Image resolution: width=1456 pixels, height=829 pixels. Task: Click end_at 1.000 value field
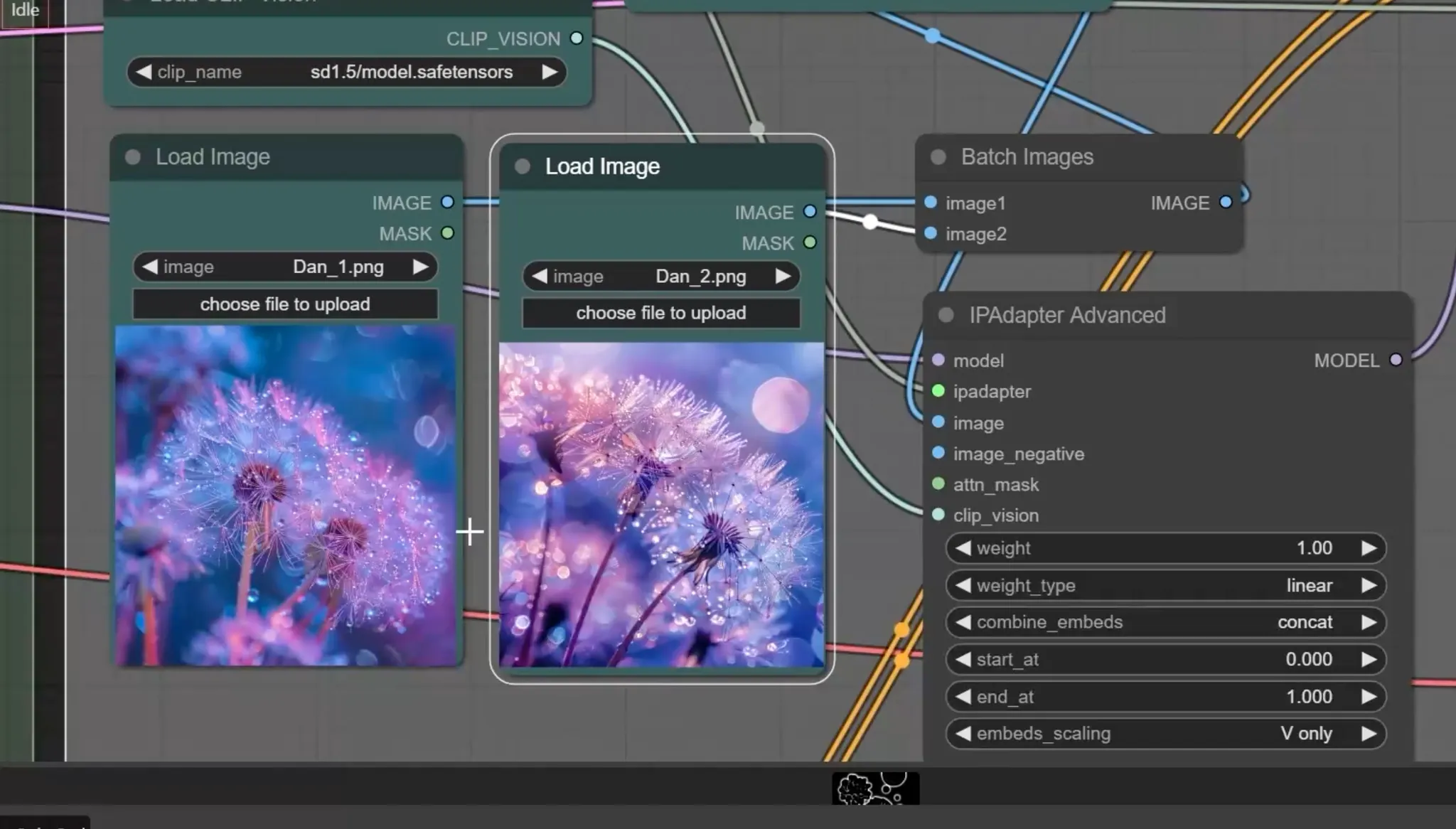click(1166, 697)
